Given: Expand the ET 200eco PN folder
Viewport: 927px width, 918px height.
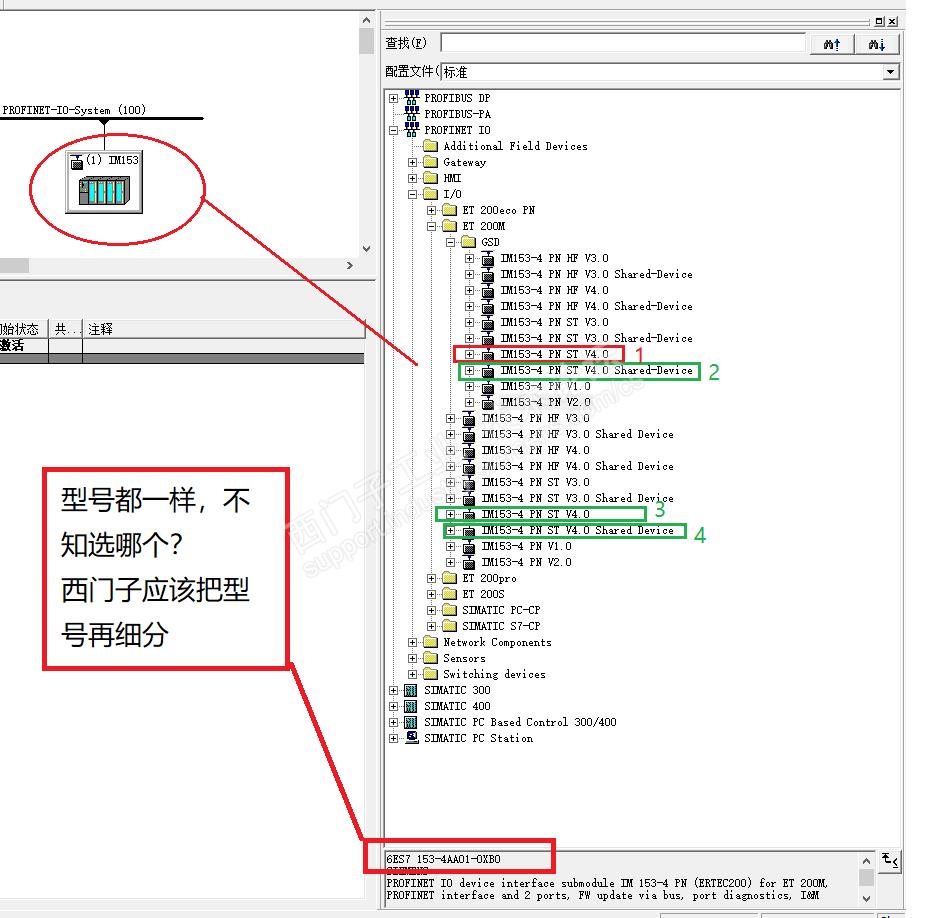Looking at the screenshot, I should pos(432,210).
